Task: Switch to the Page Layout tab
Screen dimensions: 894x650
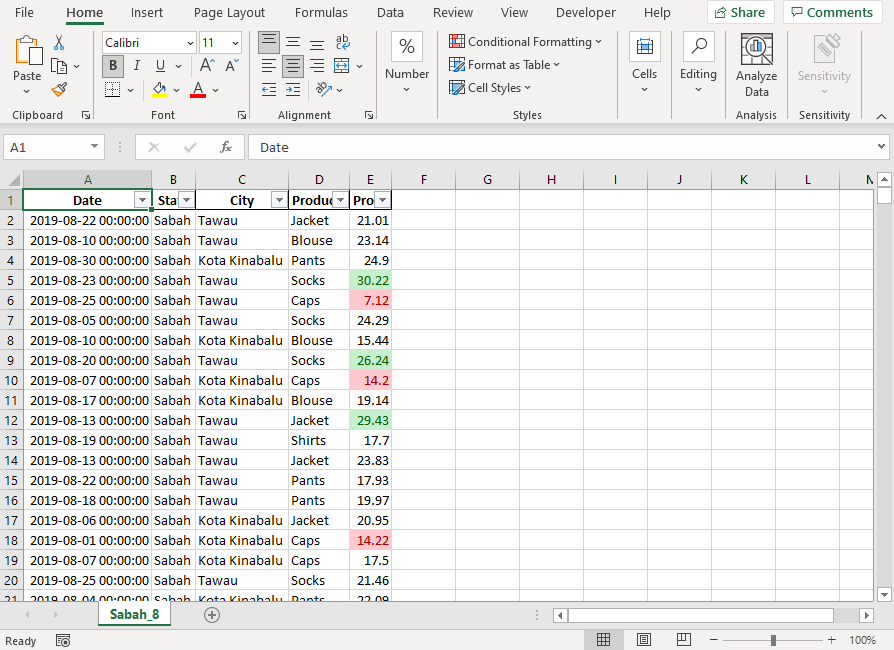Action: [x=229, y=13]
